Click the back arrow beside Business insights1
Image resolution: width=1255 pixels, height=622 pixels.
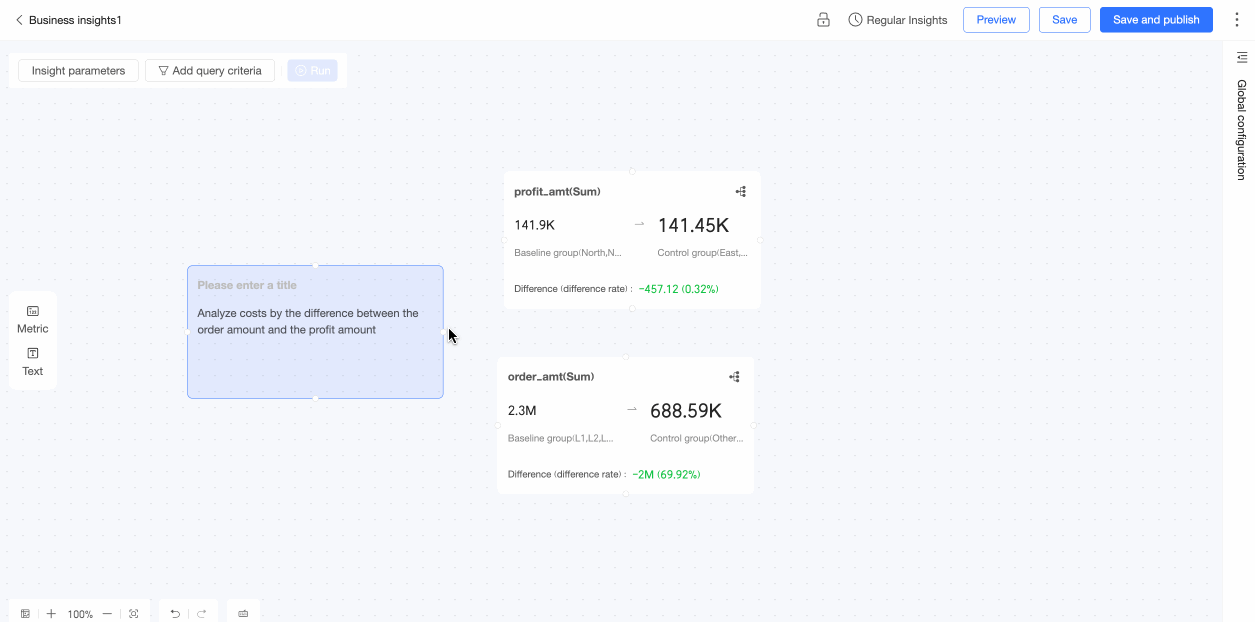(x=19, y=20)
